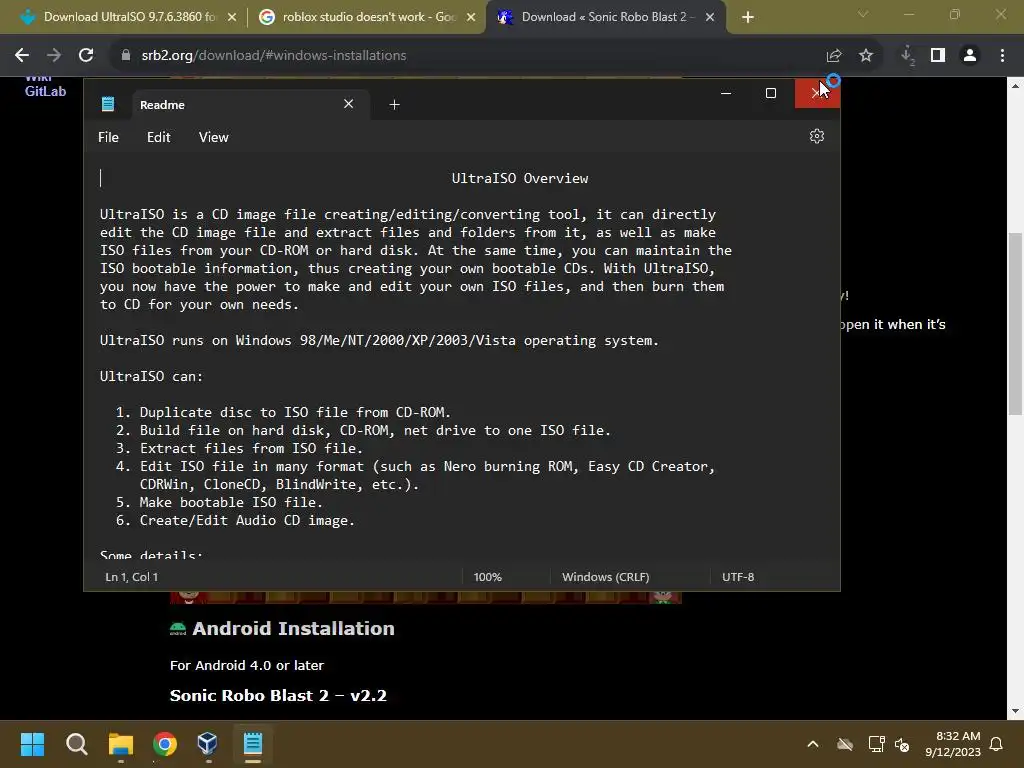Minimize the Notepad window
This screenshot has height=768, width=1024.
tap(726, 93)
